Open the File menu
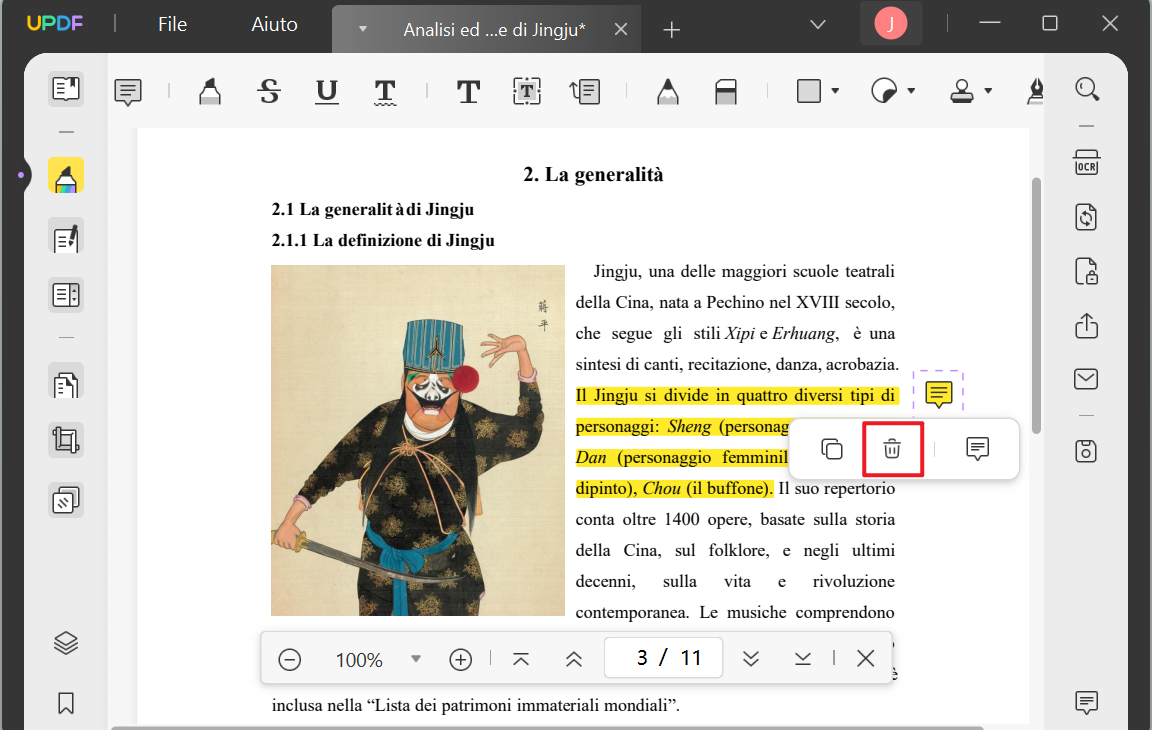 click(x=173, y=24)
